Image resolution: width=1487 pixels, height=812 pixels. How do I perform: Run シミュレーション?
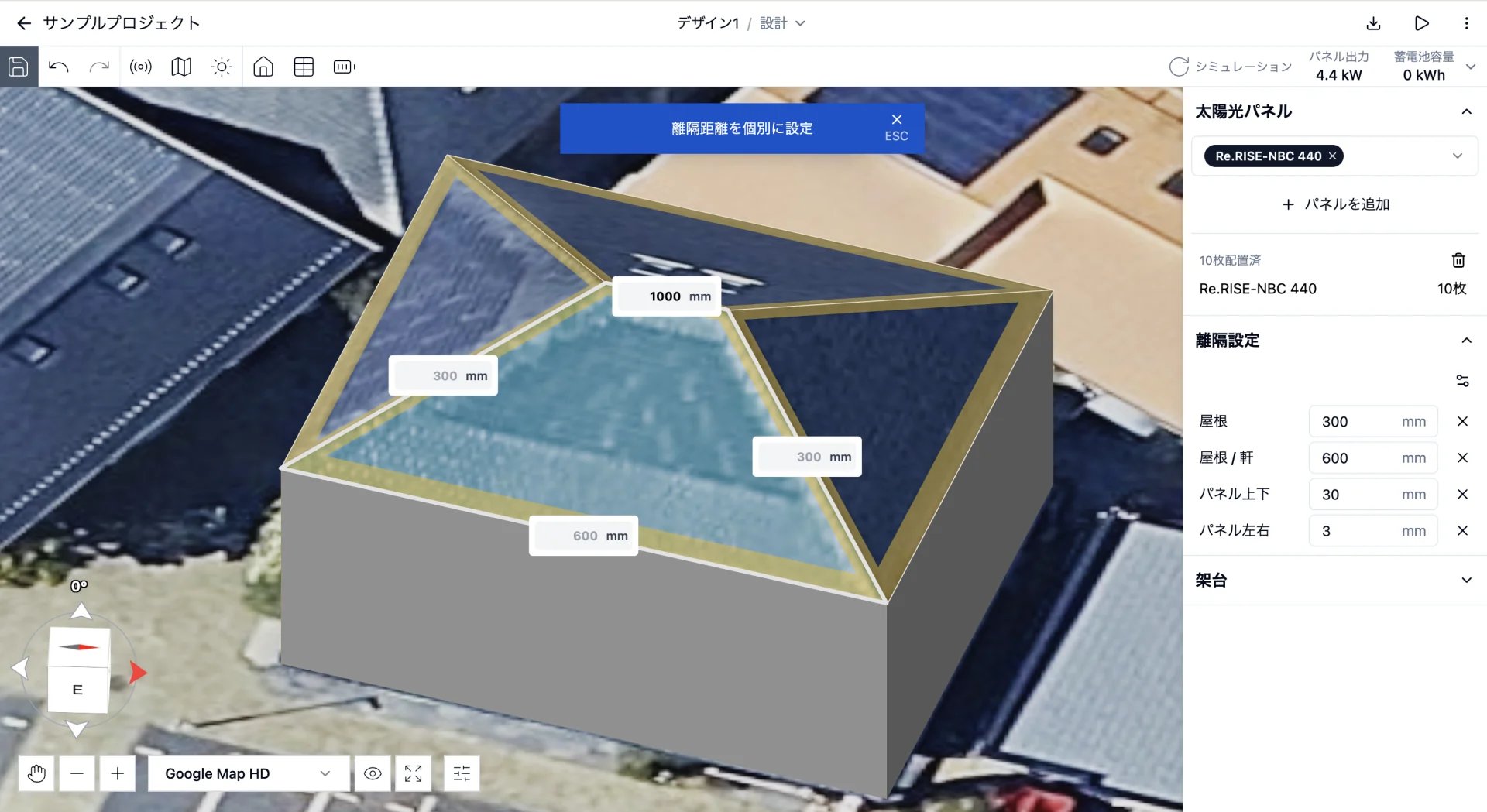1230,67
